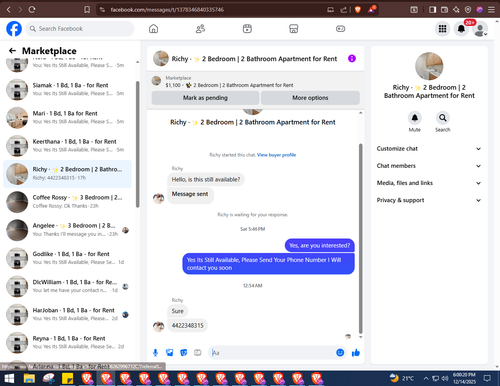The image size is (500, 386).
Task: Select Richy 2 Bedroom conversation in list
Action: [68, 174]
